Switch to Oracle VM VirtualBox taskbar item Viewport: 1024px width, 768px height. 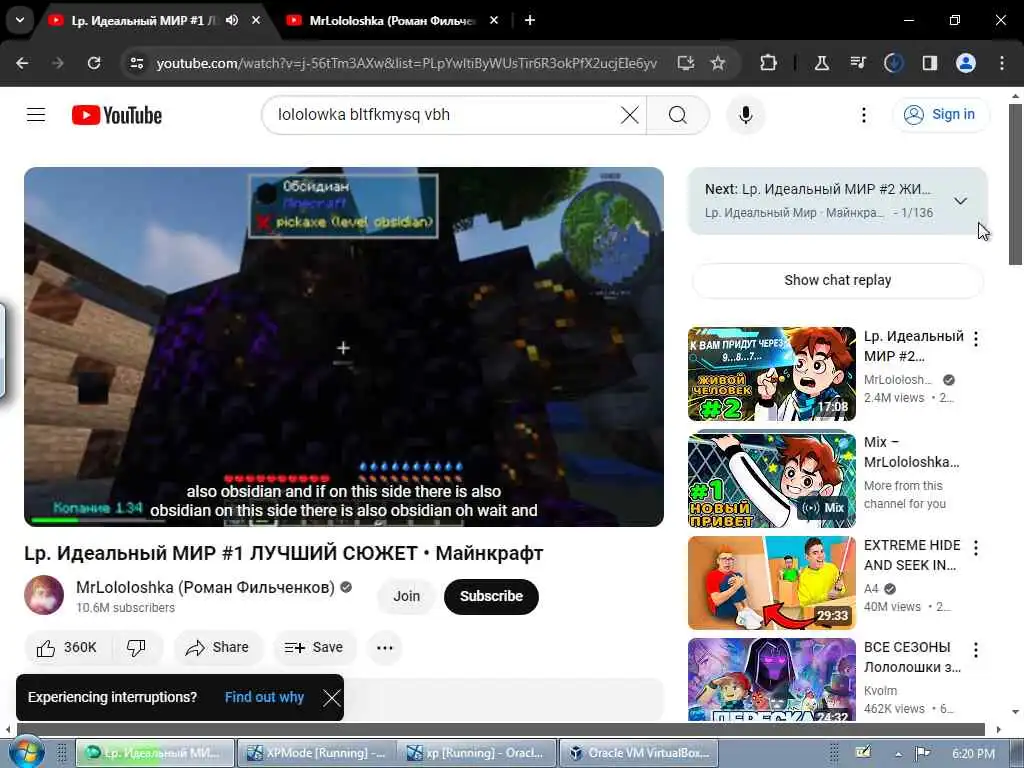click(639, 753)
